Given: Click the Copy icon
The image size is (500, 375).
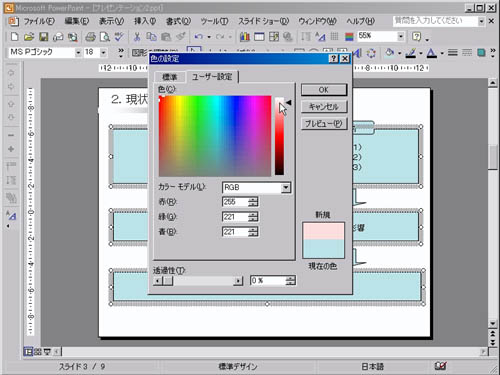Looking at the screenshot, I should pos(151,36).
